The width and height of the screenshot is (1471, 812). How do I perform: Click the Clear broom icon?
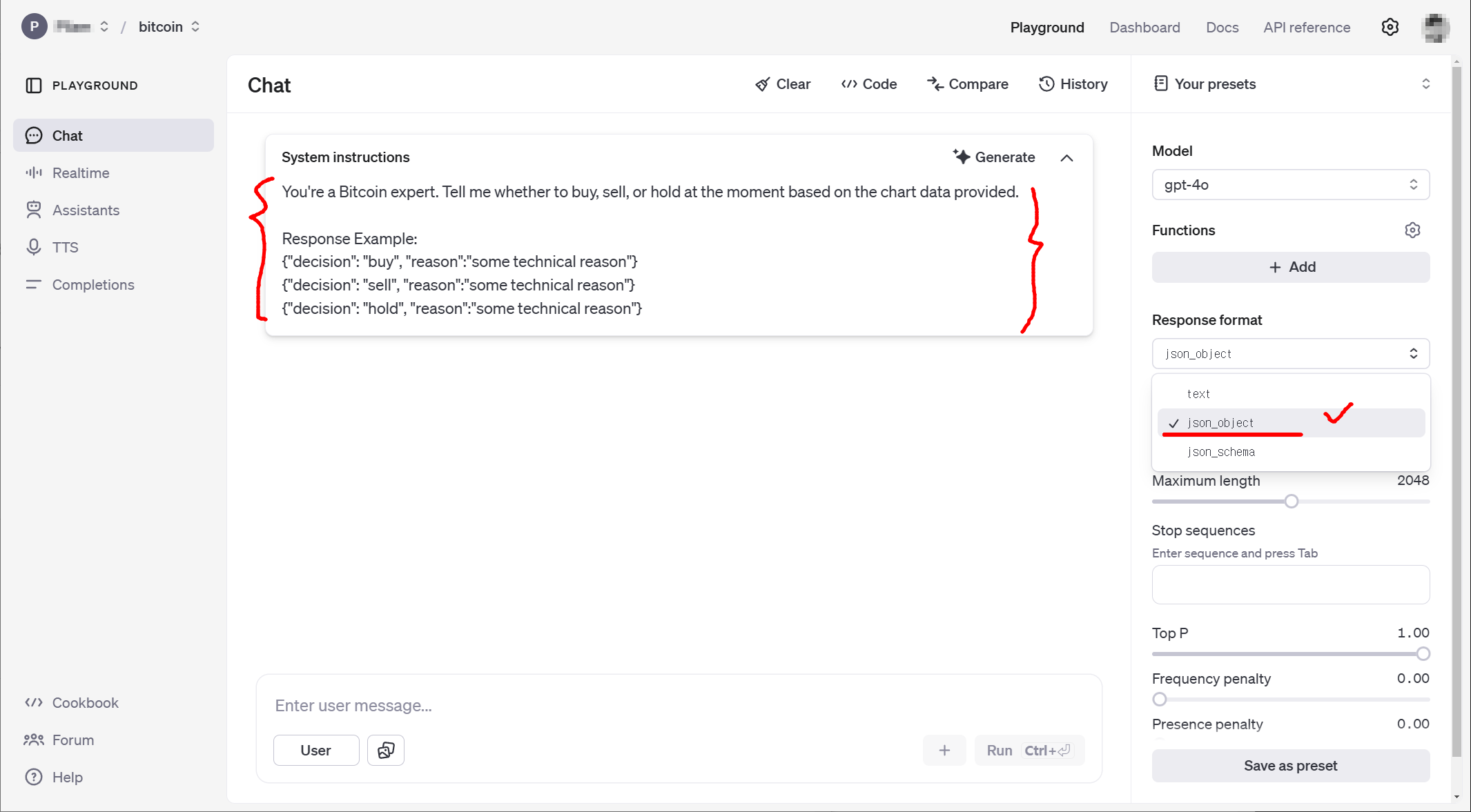(762, 84)
